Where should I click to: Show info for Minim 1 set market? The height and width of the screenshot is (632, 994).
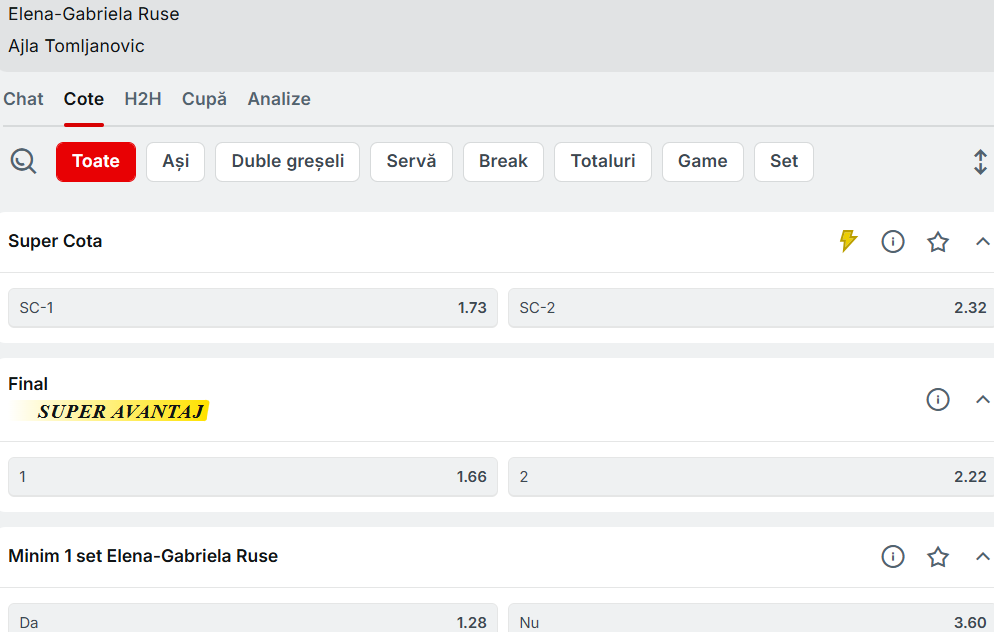point(893,556)
